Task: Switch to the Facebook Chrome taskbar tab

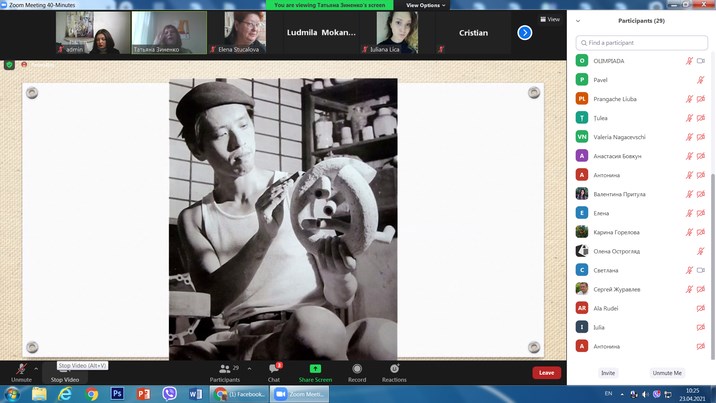Action: [240, 394]
